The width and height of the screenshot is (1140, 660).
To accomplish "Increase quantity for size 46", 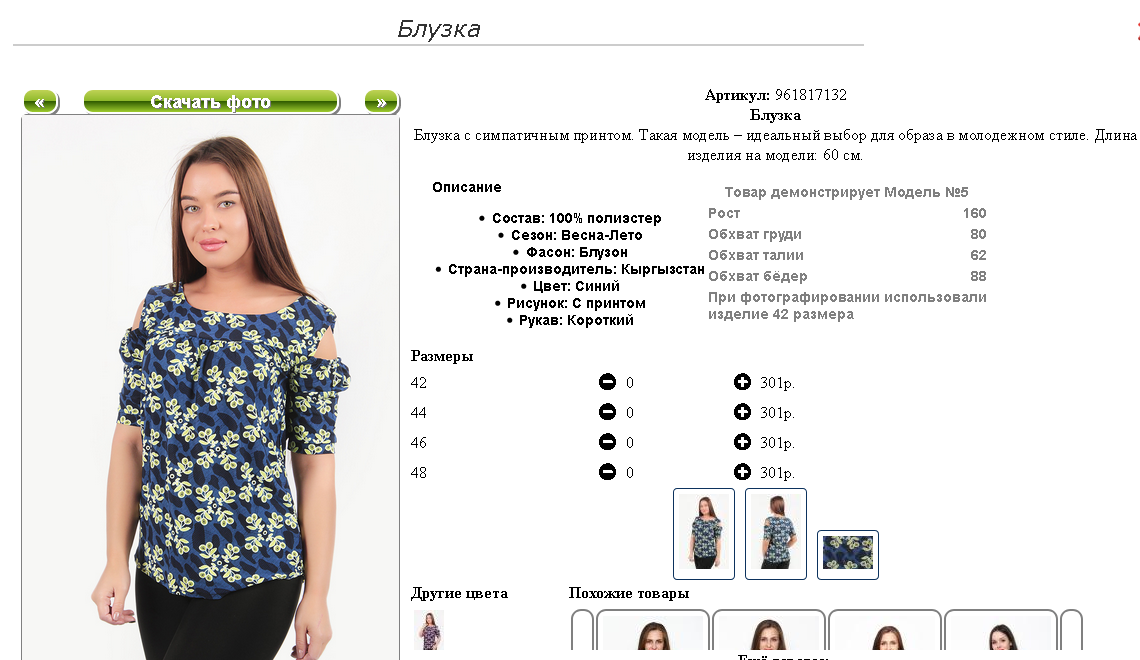I will coord(742,442).
